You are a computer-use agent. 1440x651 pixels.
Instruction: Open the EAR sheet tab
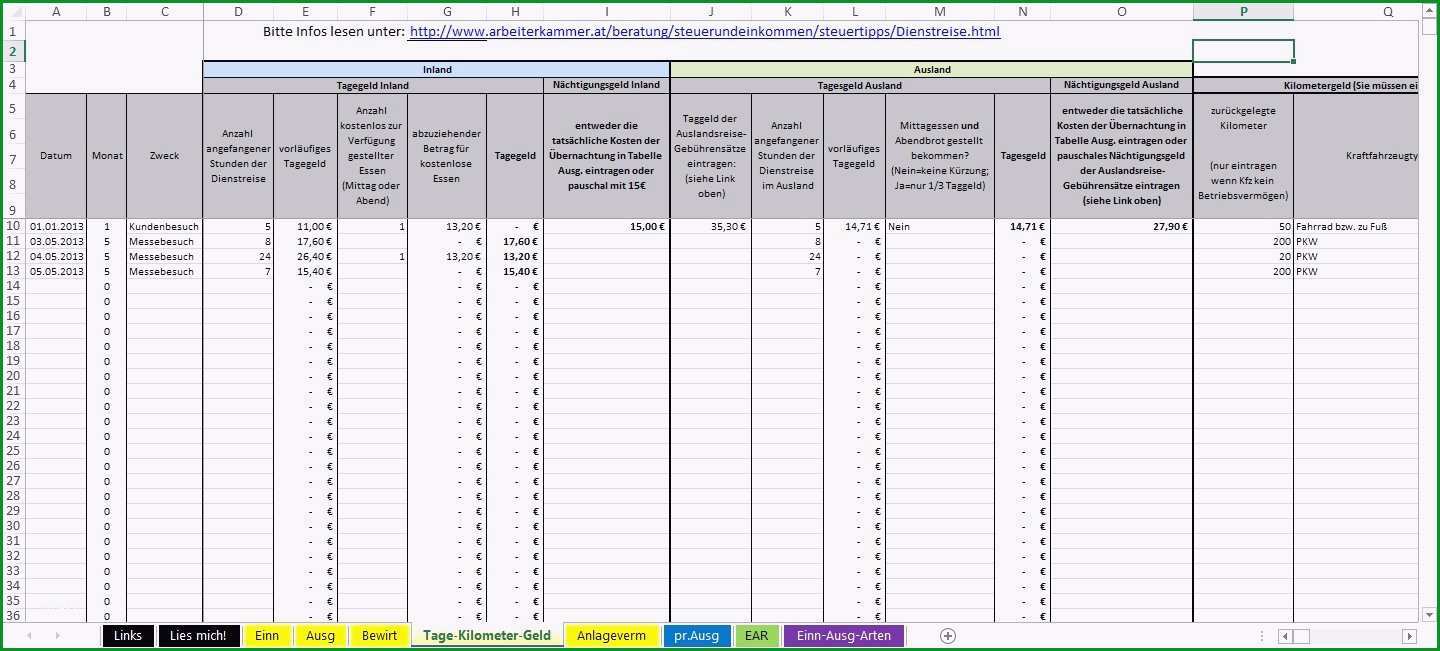pyautogui.click(x=757, y=636)
